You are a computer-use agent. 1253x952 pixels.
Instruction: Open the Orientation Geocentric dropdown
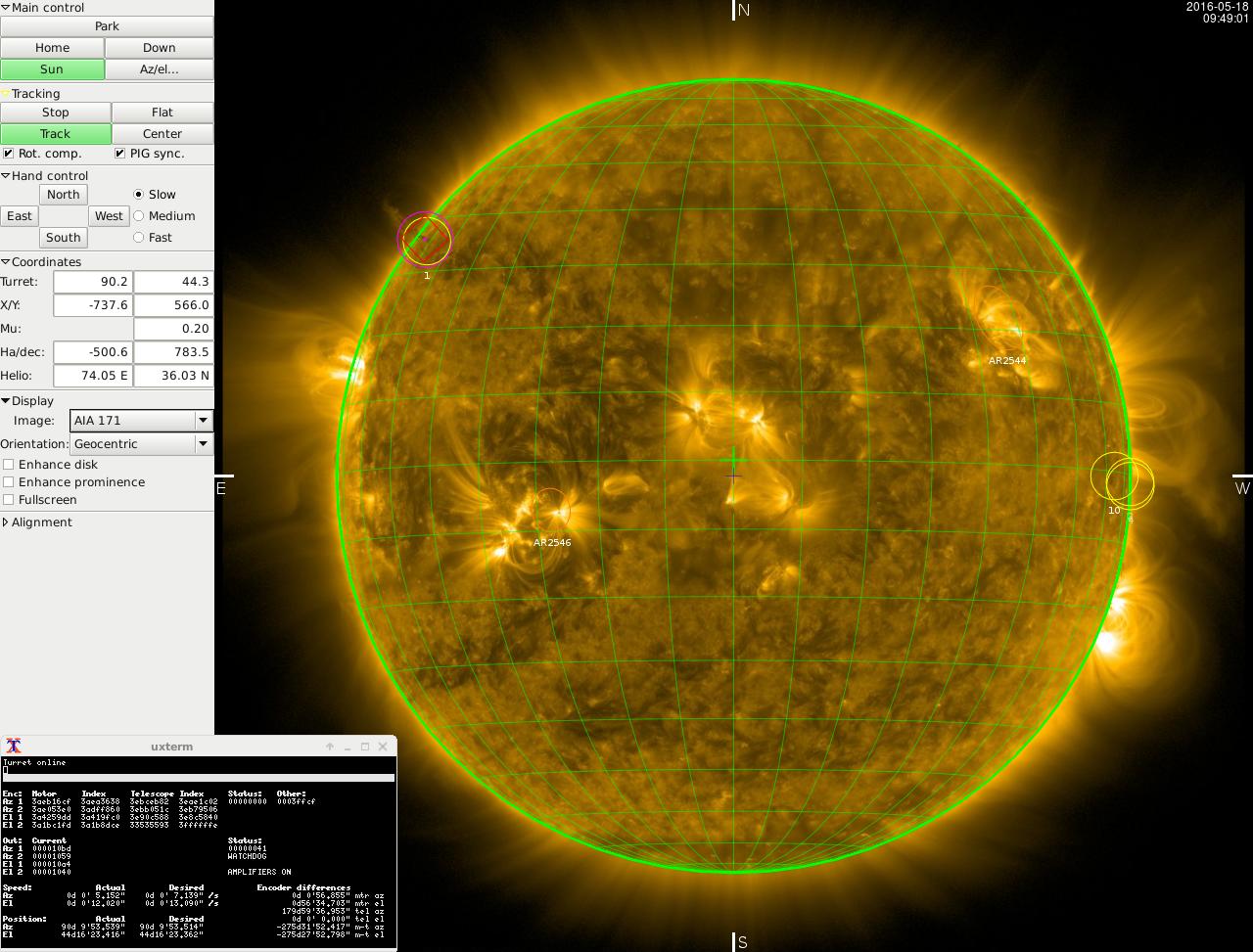tap(141, 444)
